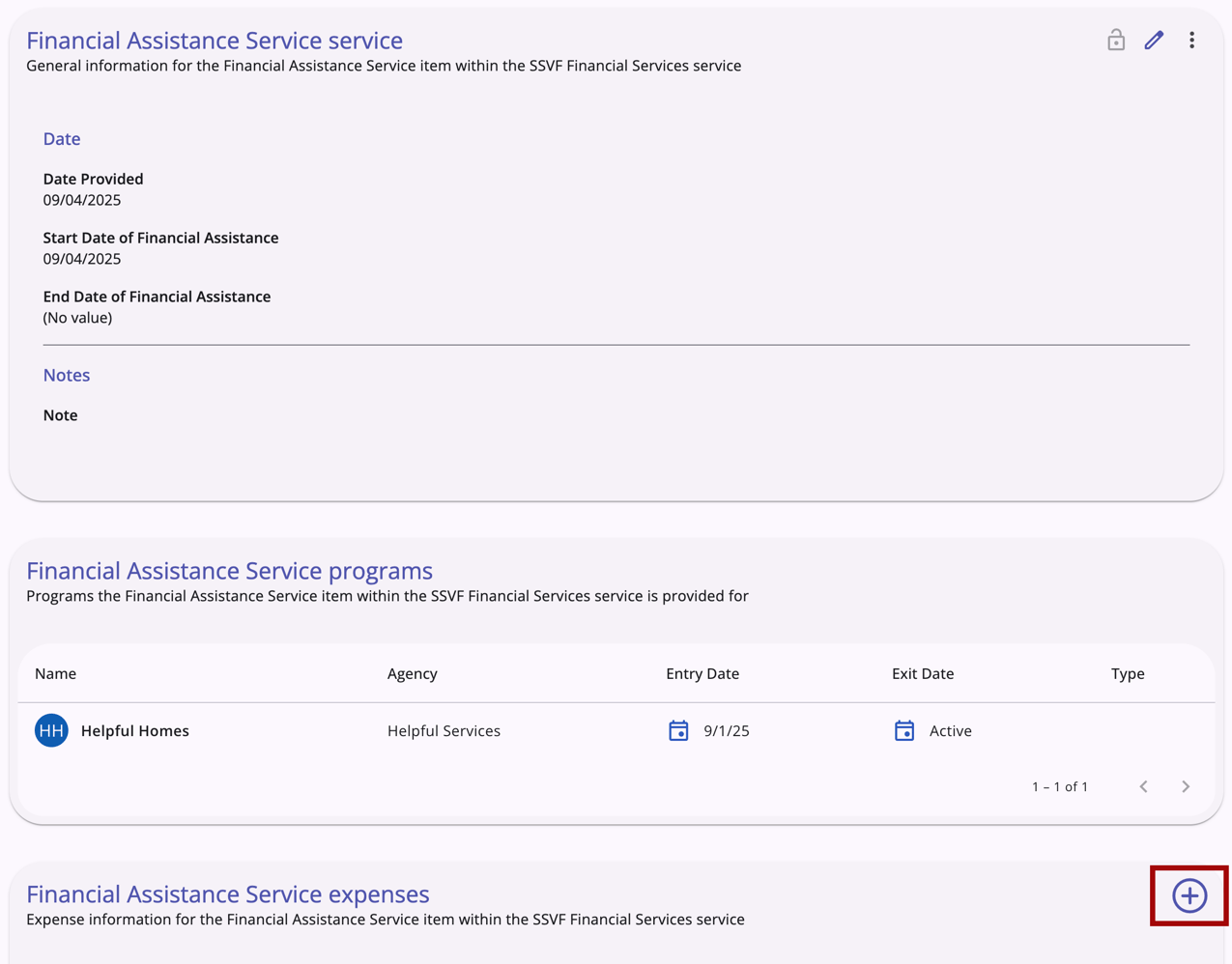Go to next page of programs

click(x=1186, y=786)
